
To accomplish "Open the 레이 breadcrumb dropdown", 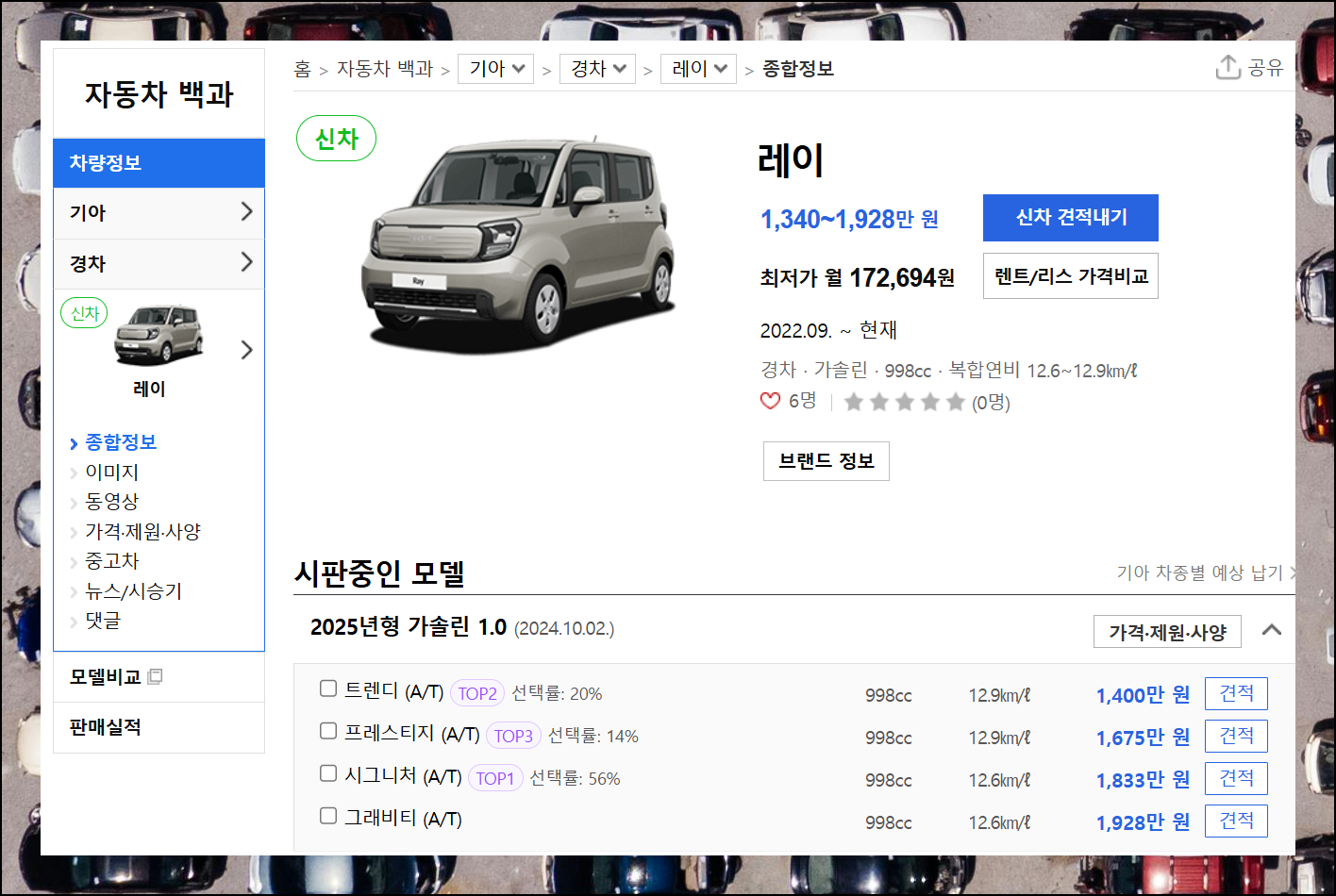I will [x=699, y=69].
